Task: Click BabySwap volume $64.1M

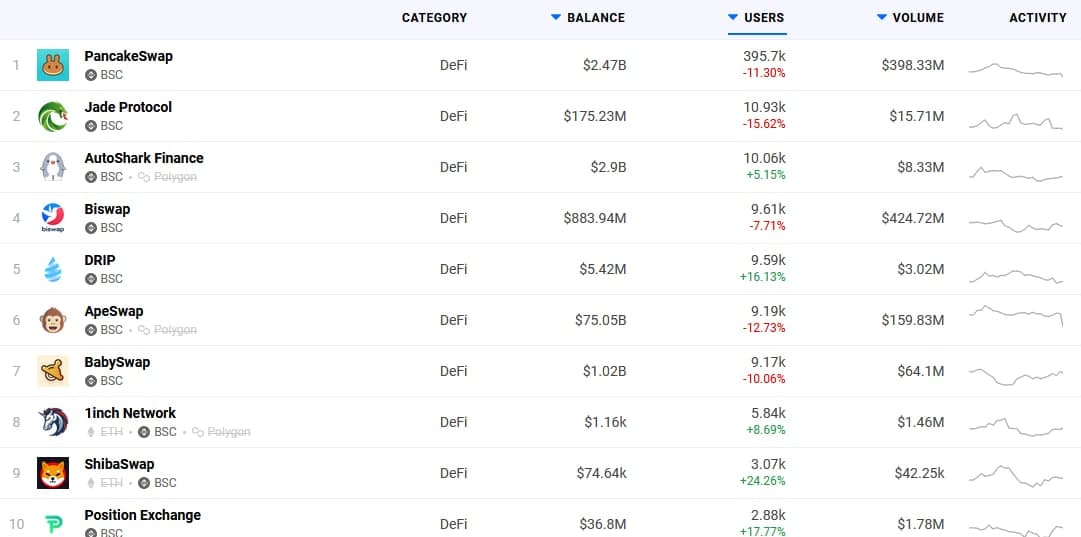Action: coord(920,372)
